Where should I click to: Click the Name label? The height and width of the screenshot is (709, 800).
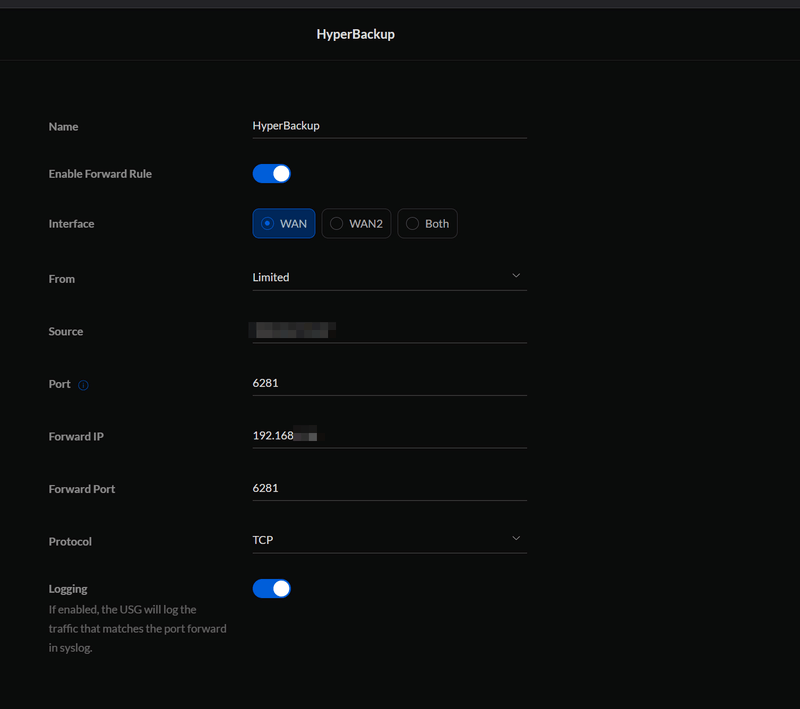(x=63, y=126)
